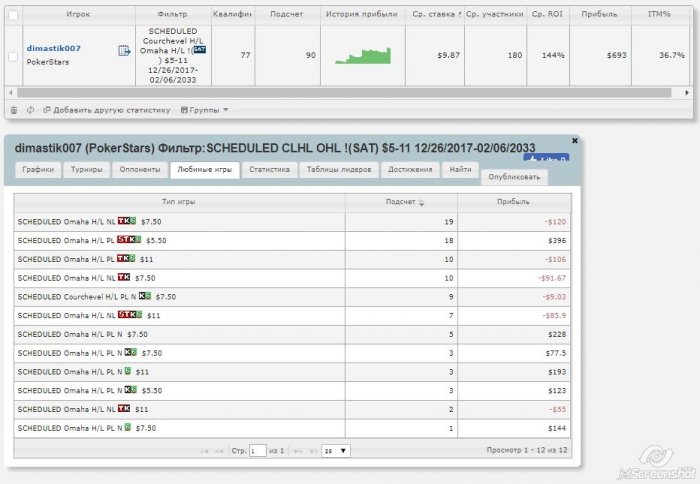This screenshot has height=484, width=700.
Task: Click the Опубликовать button
Action: pos(514,177)
